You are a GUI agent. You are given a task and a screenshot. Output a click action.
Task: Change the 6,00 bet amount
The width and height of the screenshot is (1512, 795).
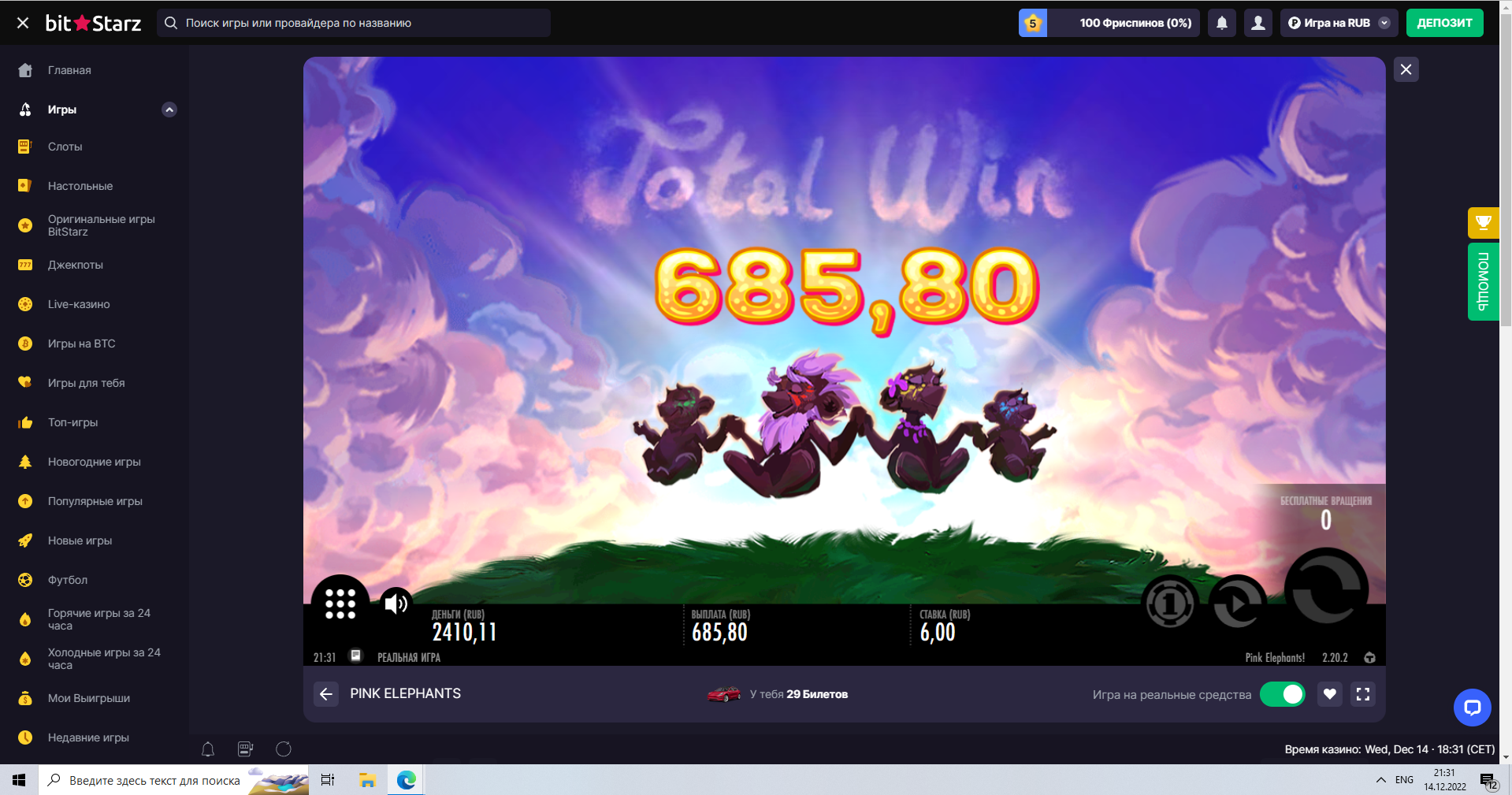(x=938, y=632)
